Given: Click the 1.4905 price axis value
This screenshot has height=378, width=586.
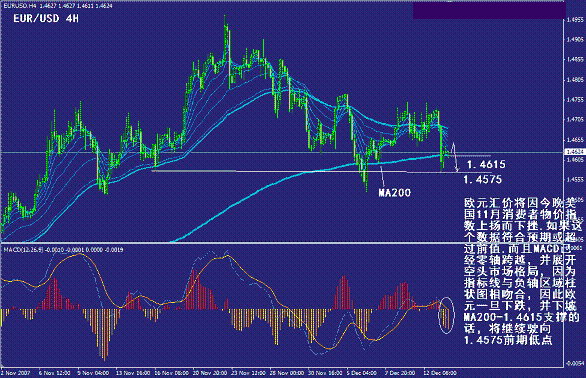Looking at the screenshot, I should point(575,40).
